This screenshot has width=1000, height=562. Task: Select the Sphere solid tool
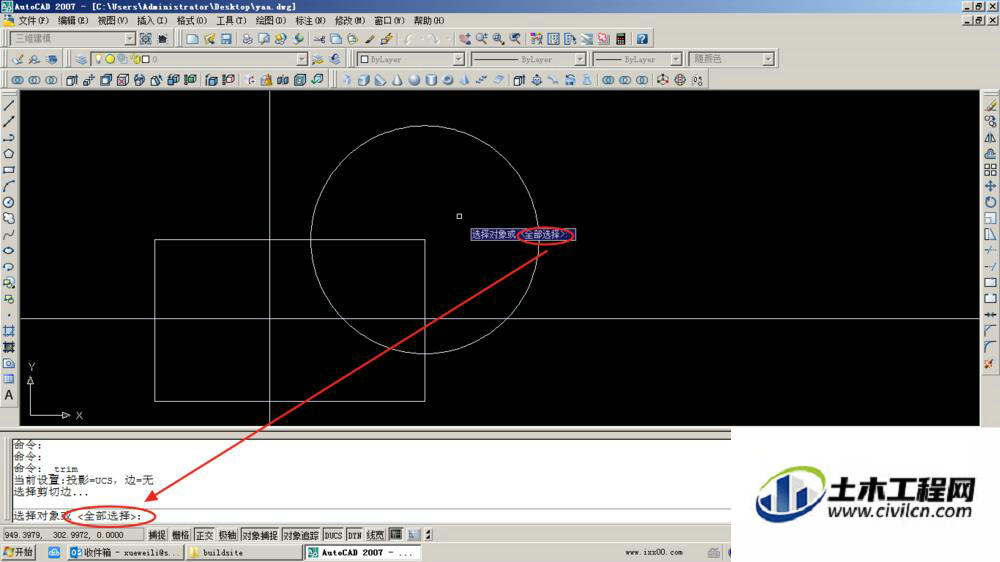415,80
